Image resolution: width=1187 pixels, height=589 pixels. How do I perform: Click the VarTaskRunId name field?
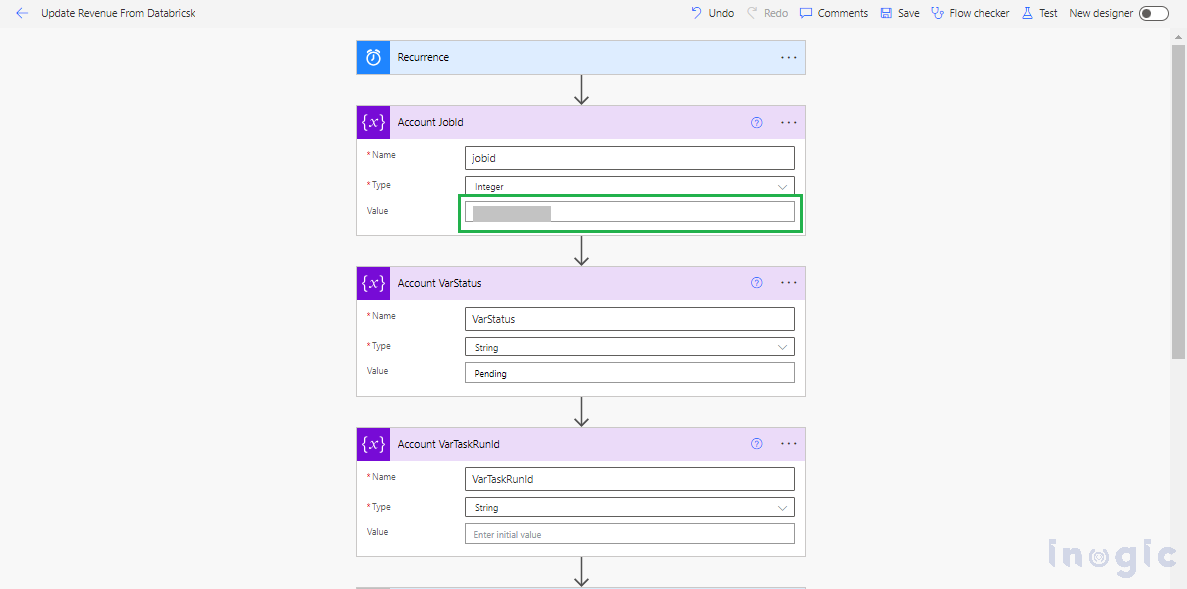[630, 479]
